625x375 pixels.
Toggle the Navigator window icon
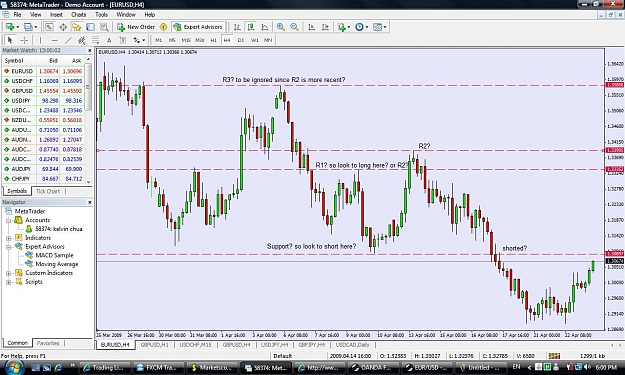pos(77,27)
